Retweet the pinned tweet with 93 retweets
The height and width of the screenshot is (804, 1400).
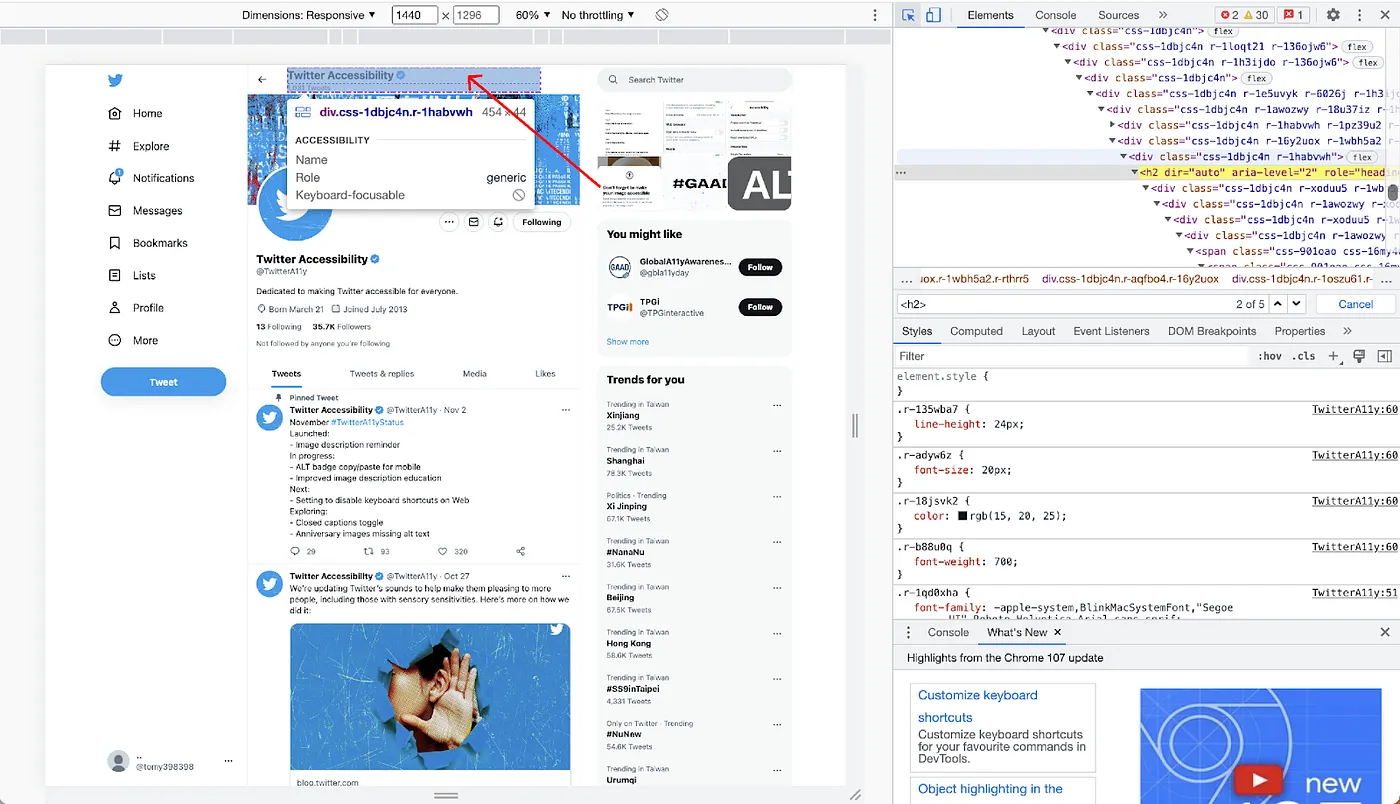pos(368,551)
